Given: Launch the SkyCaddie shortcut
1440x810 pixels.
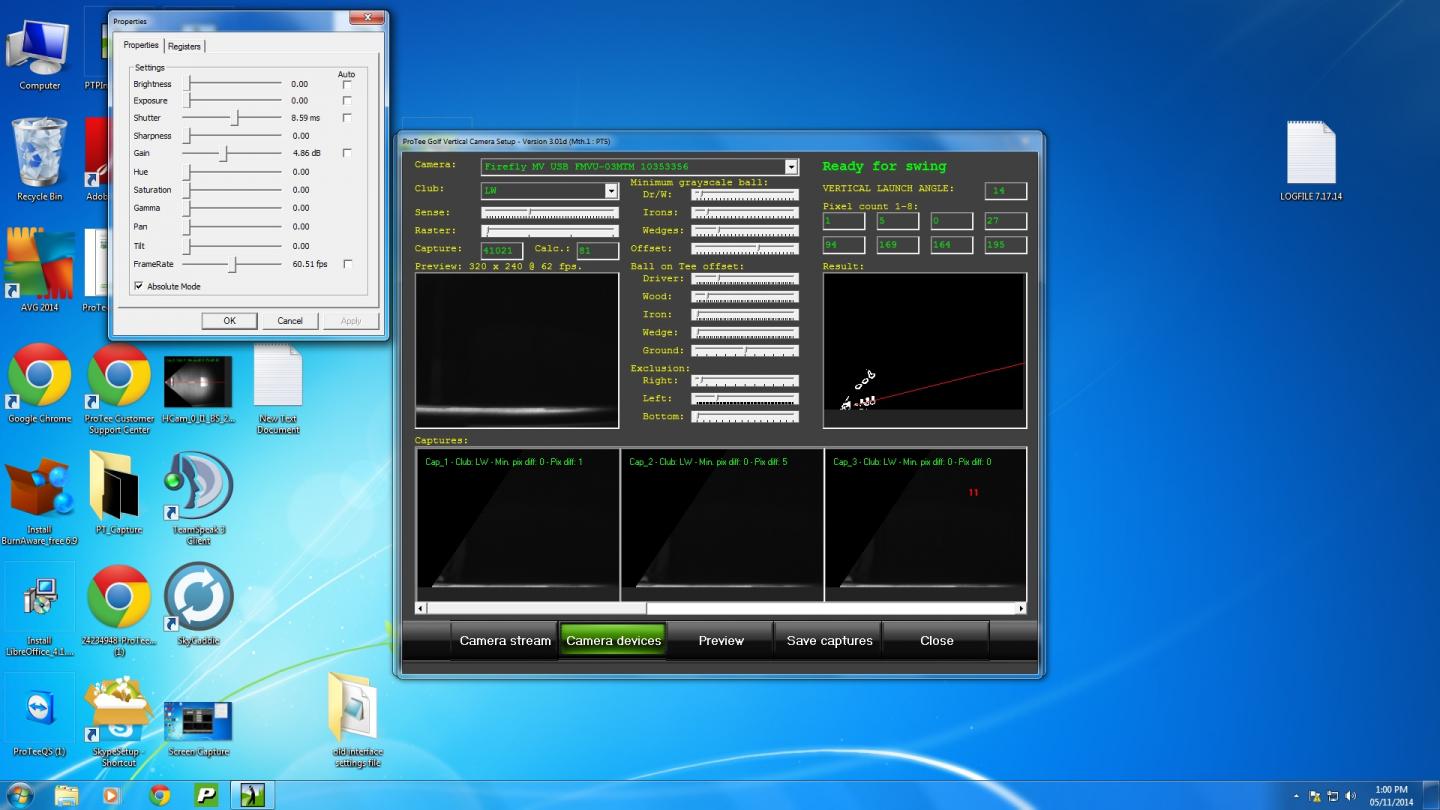Looking at the screenshot, I should [x=198, y=605].
